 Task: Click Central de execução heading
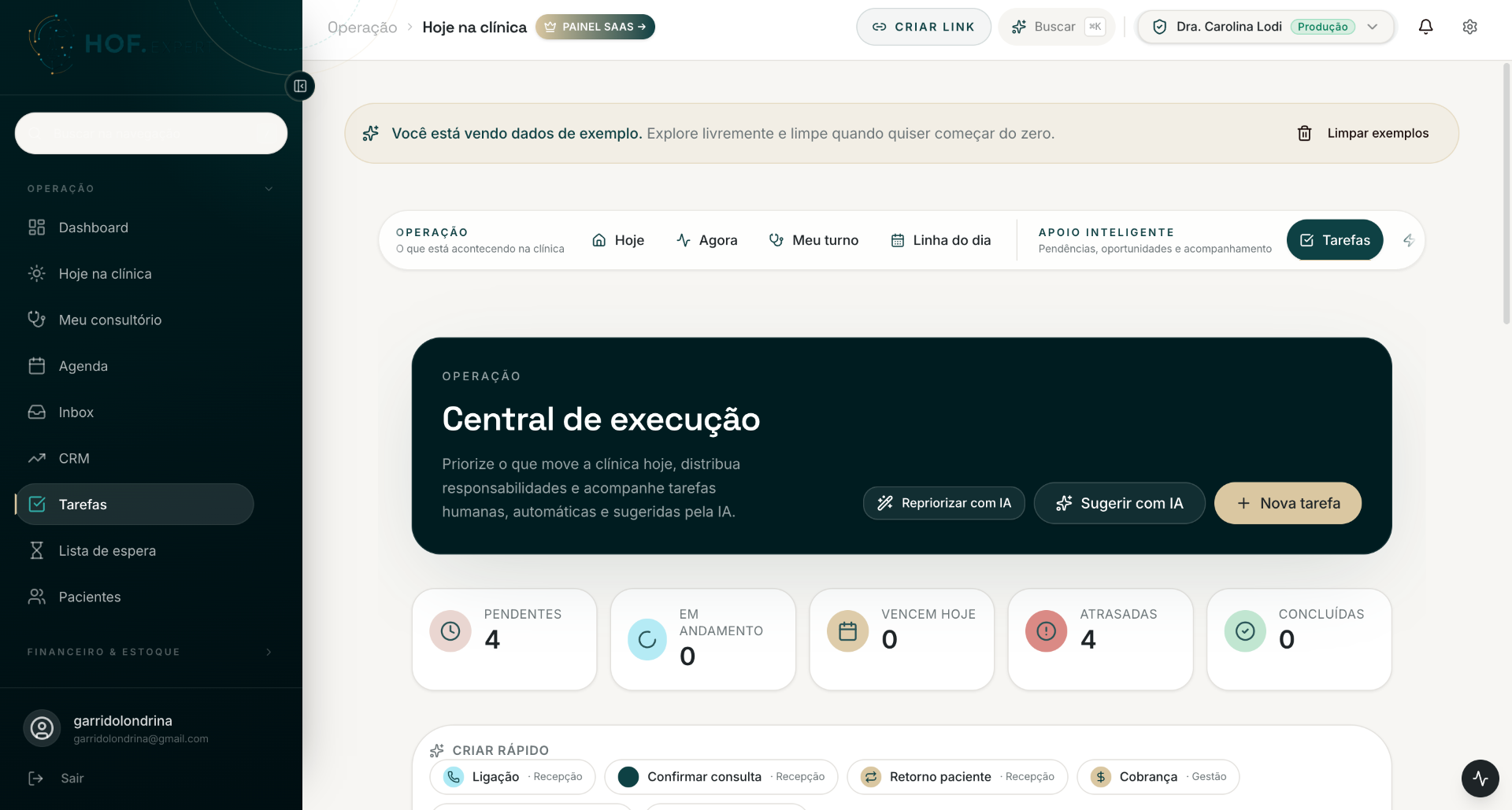coord(601,419)
